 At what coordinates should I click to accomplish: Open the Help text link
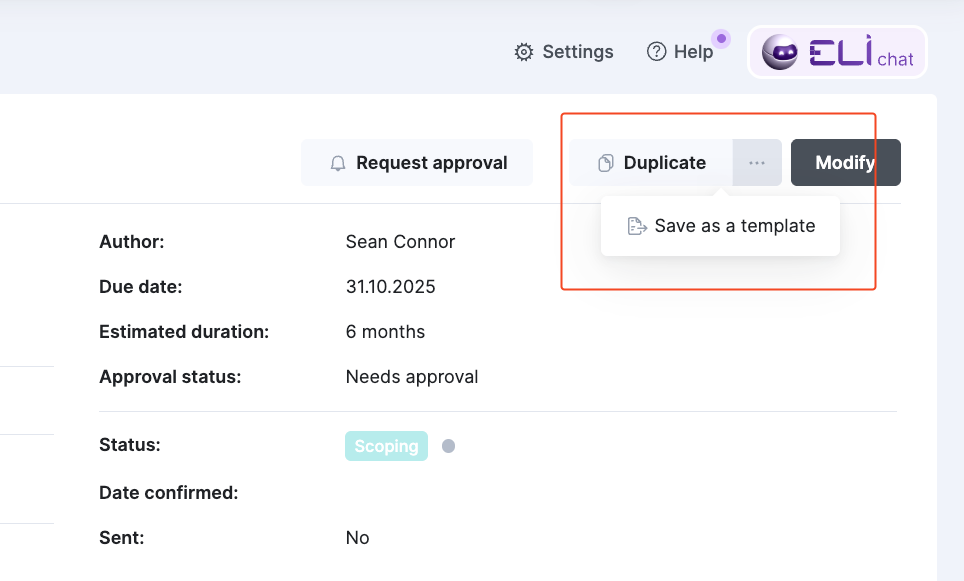click(693, 52)
